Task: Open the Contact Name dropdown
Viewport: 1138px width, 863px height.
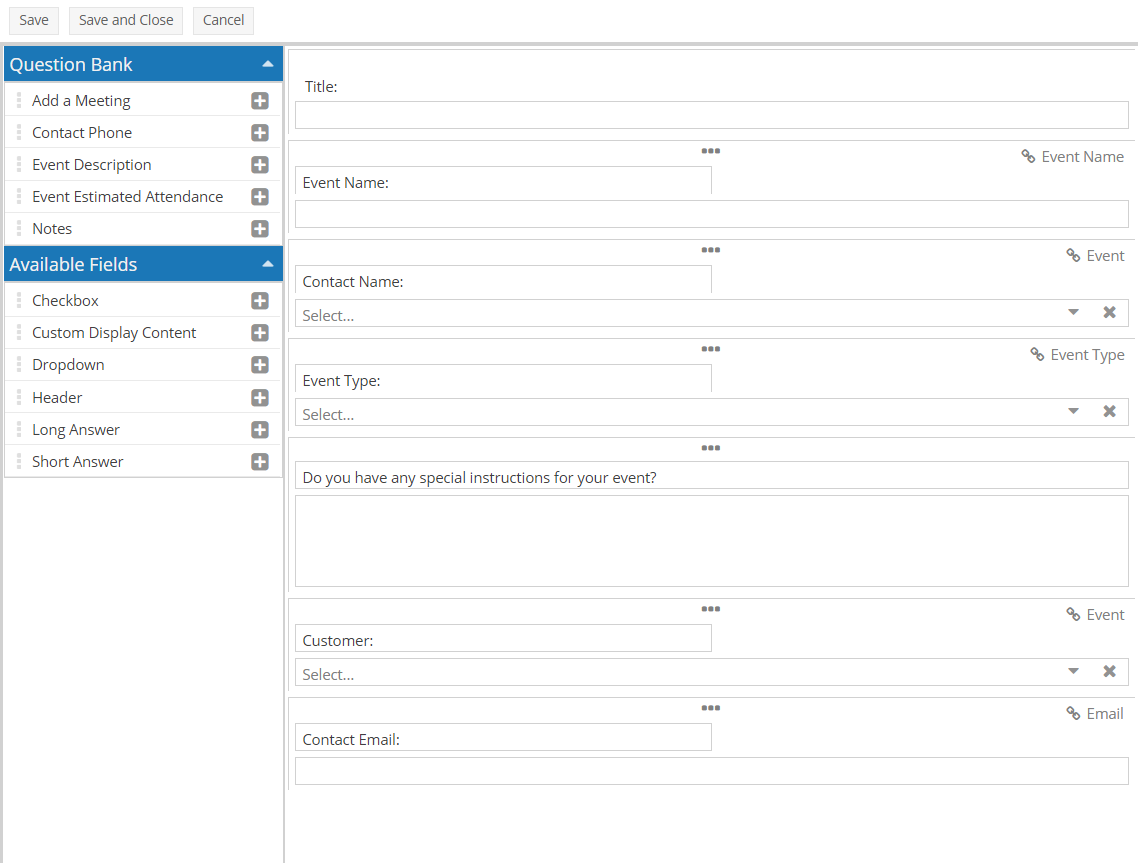Action: pyautogui.click(x=1073, y=312)
